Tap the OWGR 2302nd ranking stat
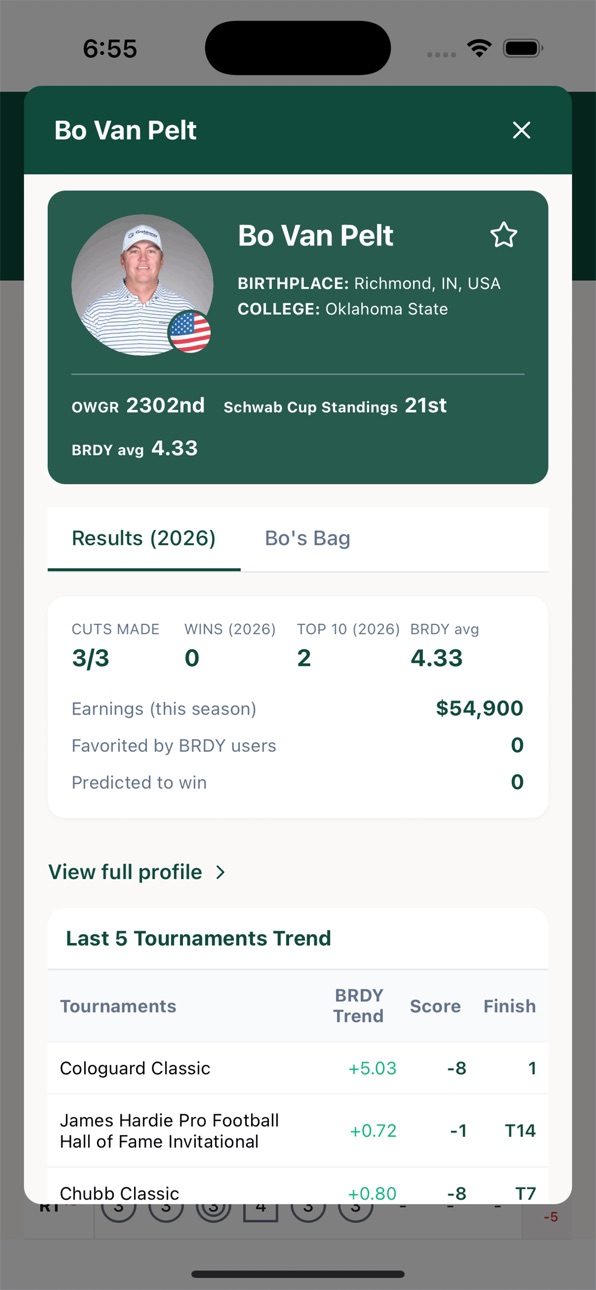 click(x=138, y=406)
